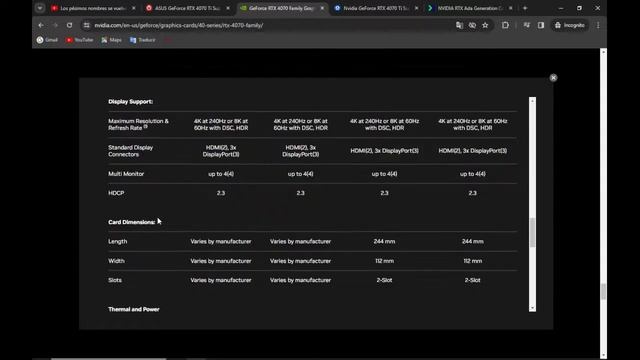640x360 pixels.
Task: Click the page's main vertical scrollbar thumb
Action: click(x=603, y=291)
